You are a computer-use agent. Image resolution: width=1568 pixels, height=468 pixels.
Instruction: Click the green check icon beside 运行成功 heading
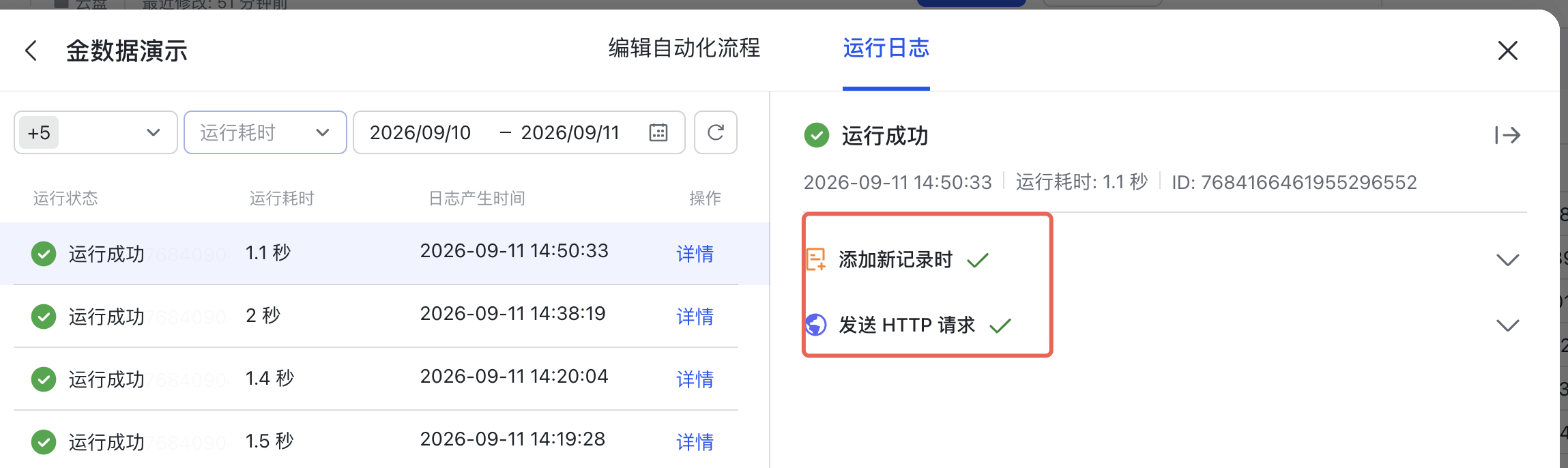click(x=817, y=135)
